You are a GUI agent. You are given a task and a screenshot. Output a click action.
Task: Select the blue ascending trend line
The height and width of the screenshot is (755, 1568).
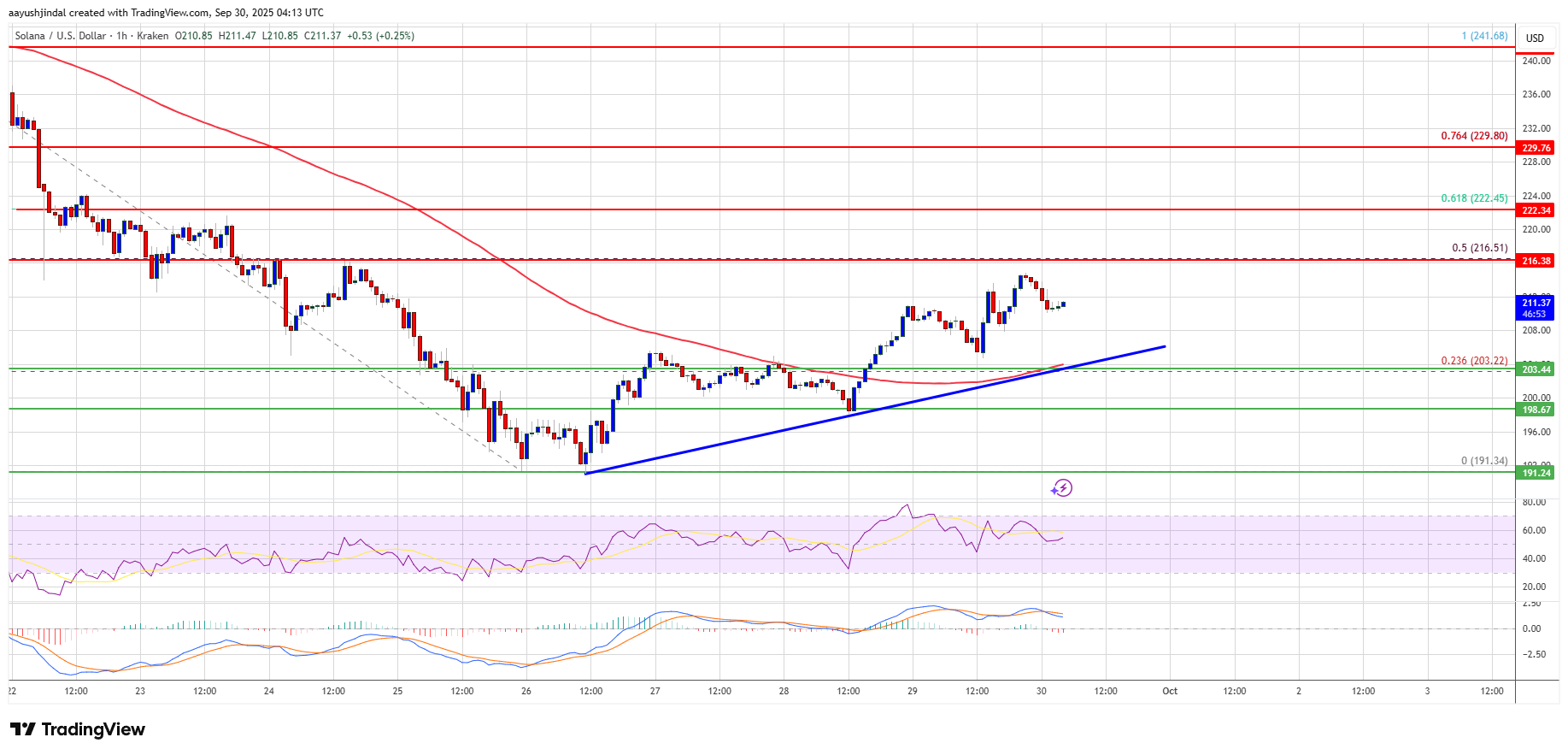tap(875, 410)
